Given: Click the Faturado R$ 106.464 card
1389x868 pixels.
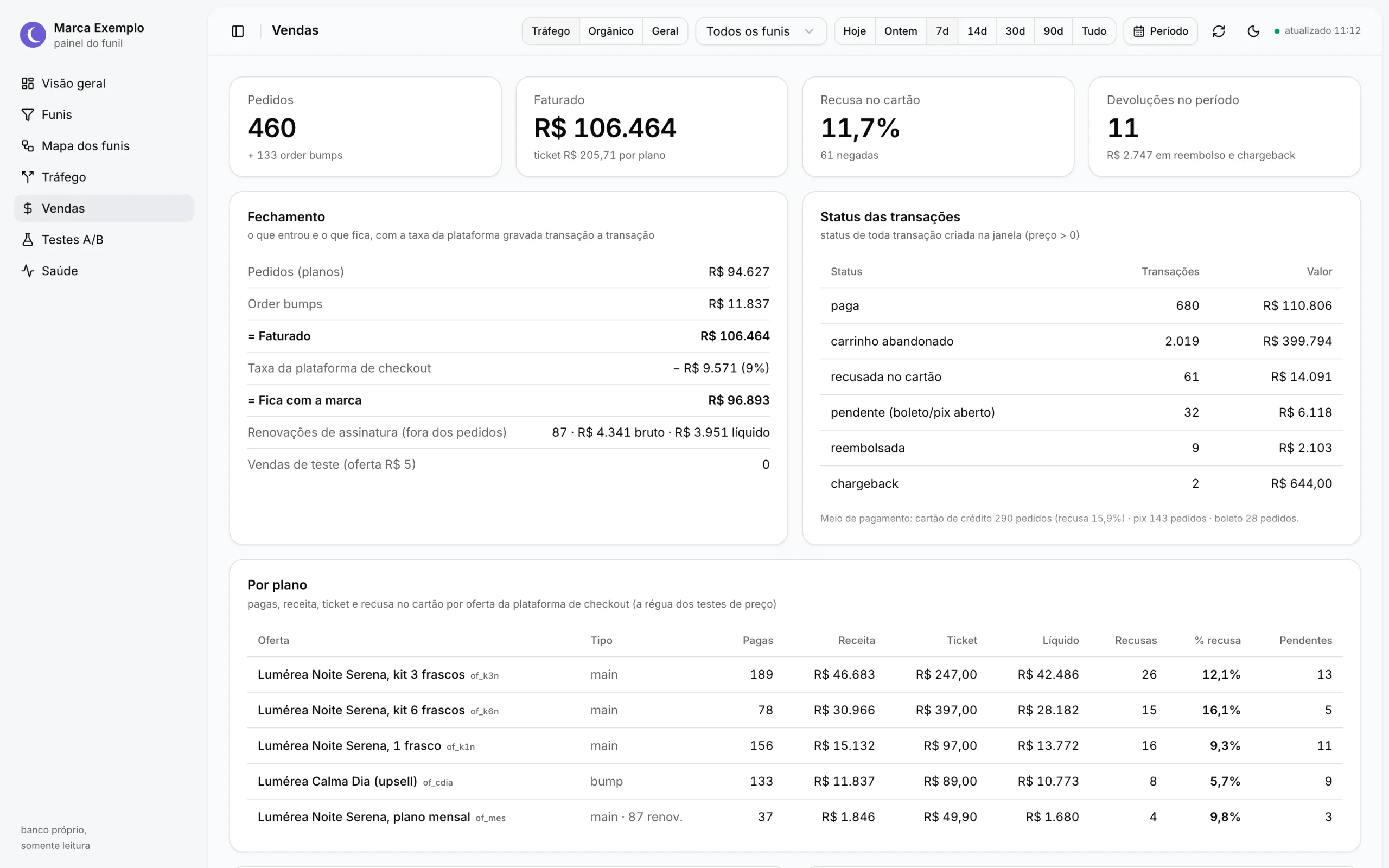Looking at the screenshot, I should (x=652, y=127).
